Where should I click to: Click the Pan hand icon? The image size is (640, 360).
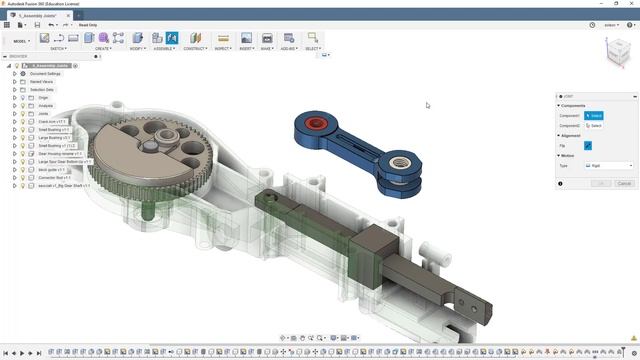[x=302, y=338]
